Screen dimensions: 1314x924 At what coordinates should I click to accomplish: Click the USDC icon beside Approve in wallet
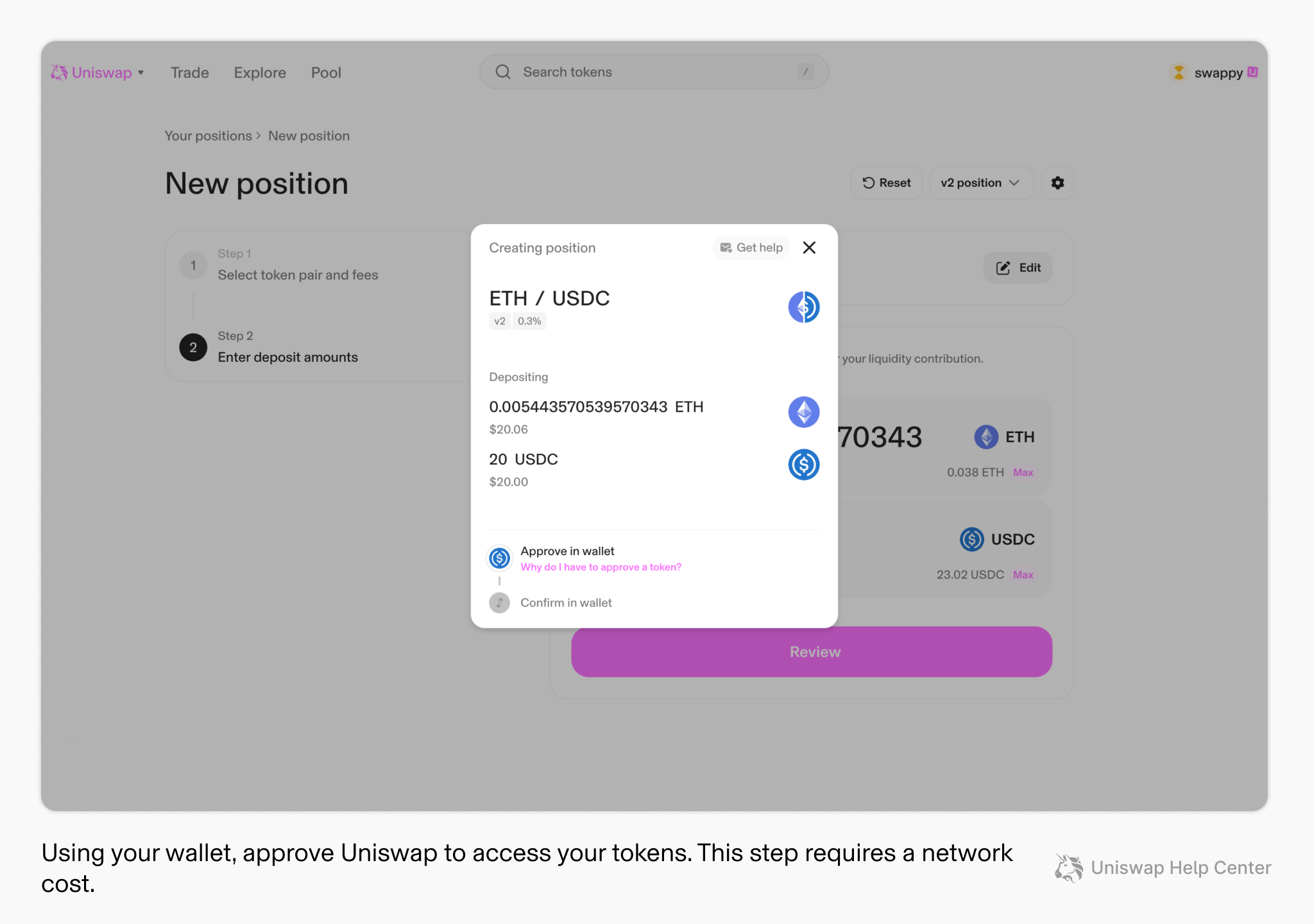[499, 558]
